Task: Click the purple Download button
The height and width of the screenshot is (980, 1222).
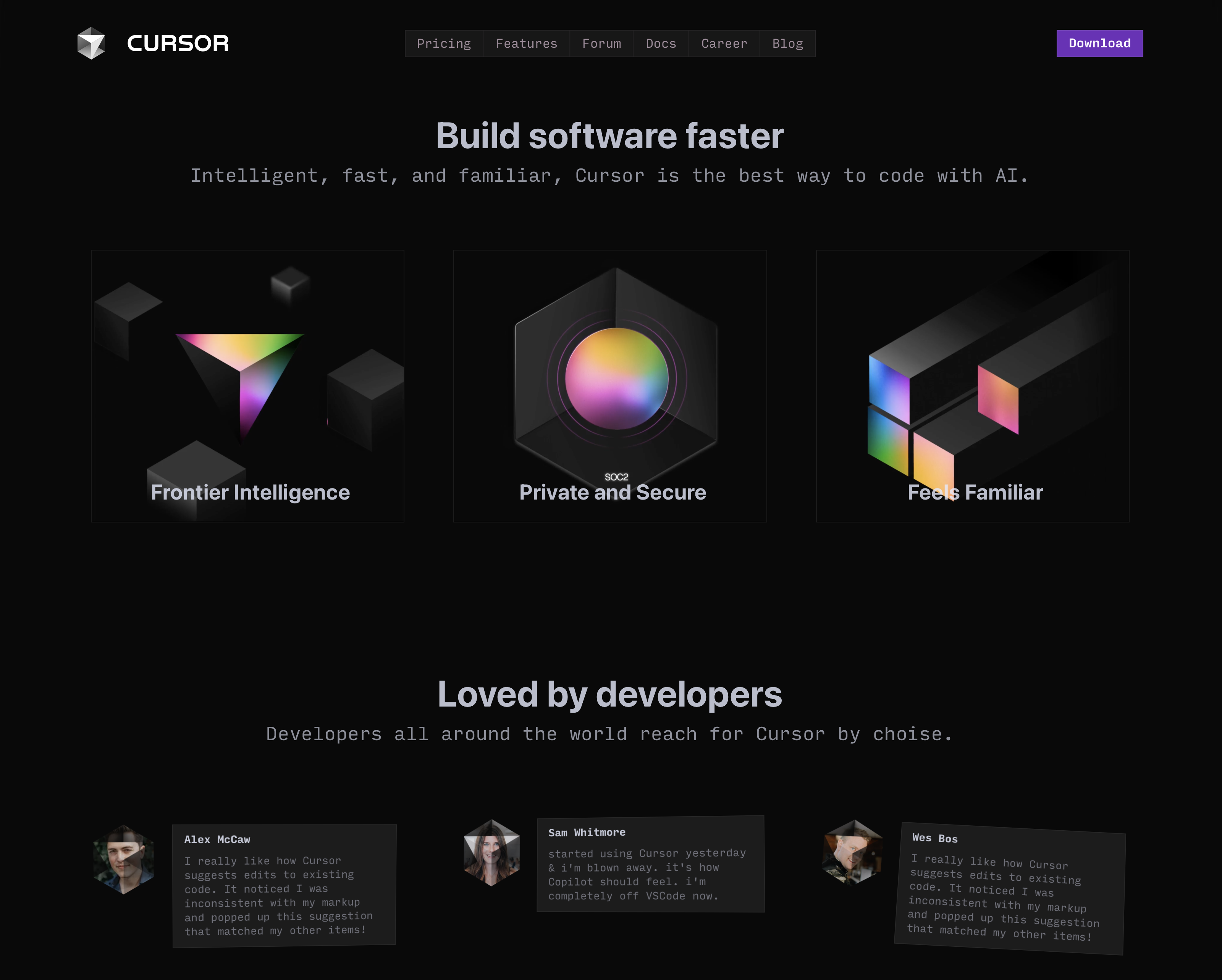Action: tap(1099, 44)
